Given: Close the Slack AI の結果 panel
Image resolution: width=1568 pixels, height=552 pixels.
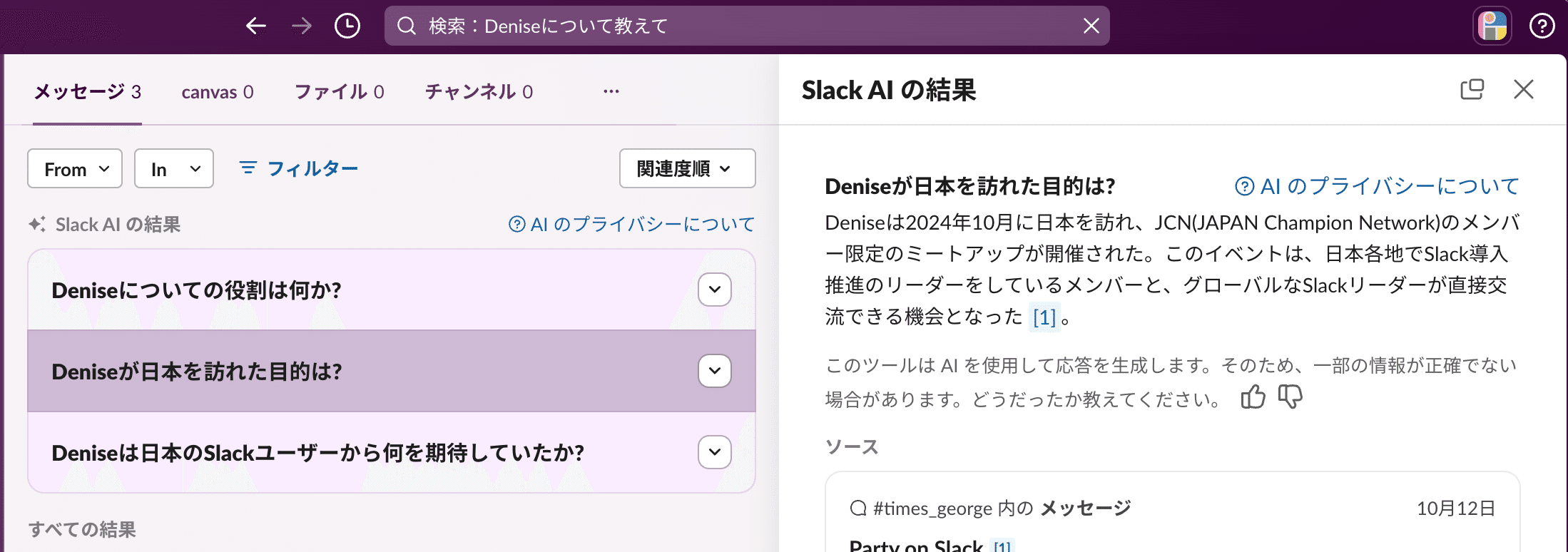Looking at the screenshot, I should pyautogui.click(x=1524, y=90).
